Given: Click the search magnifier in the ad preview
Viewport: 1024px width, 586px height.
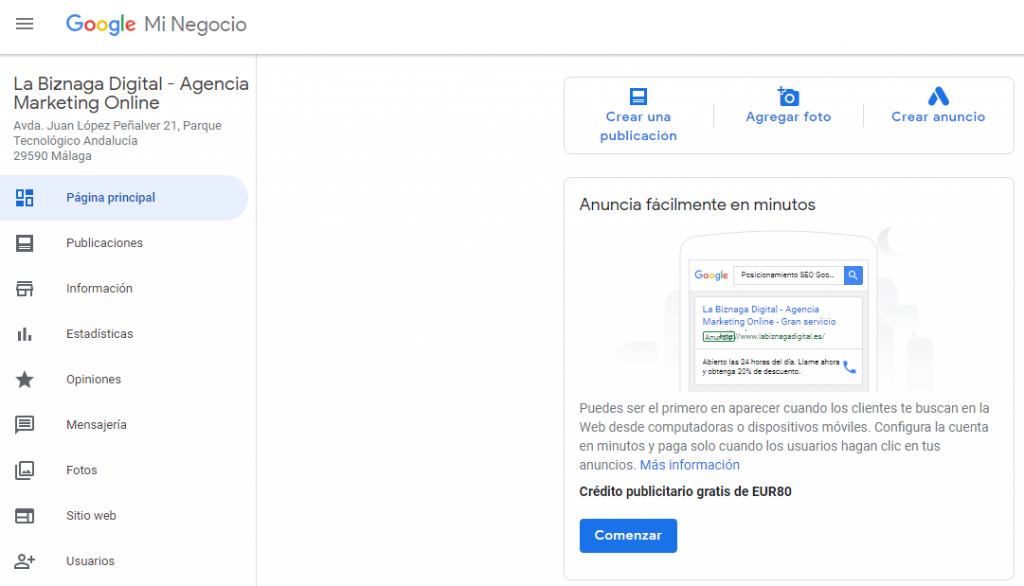Looking at the screenshot, I should pos(853,275).
